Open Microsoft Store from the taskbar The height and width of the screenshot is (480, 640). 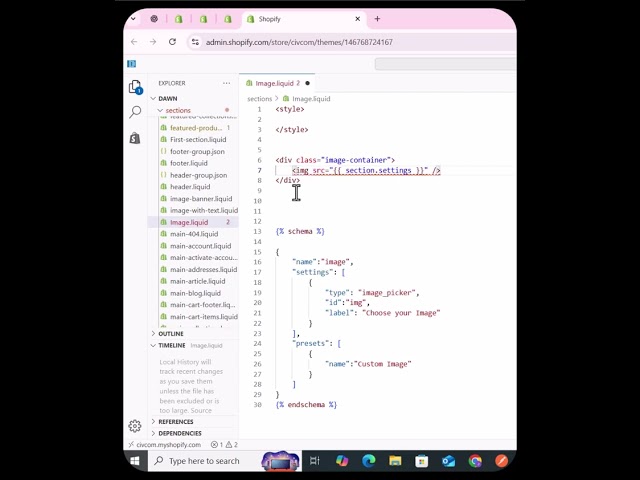coord(422,461)
